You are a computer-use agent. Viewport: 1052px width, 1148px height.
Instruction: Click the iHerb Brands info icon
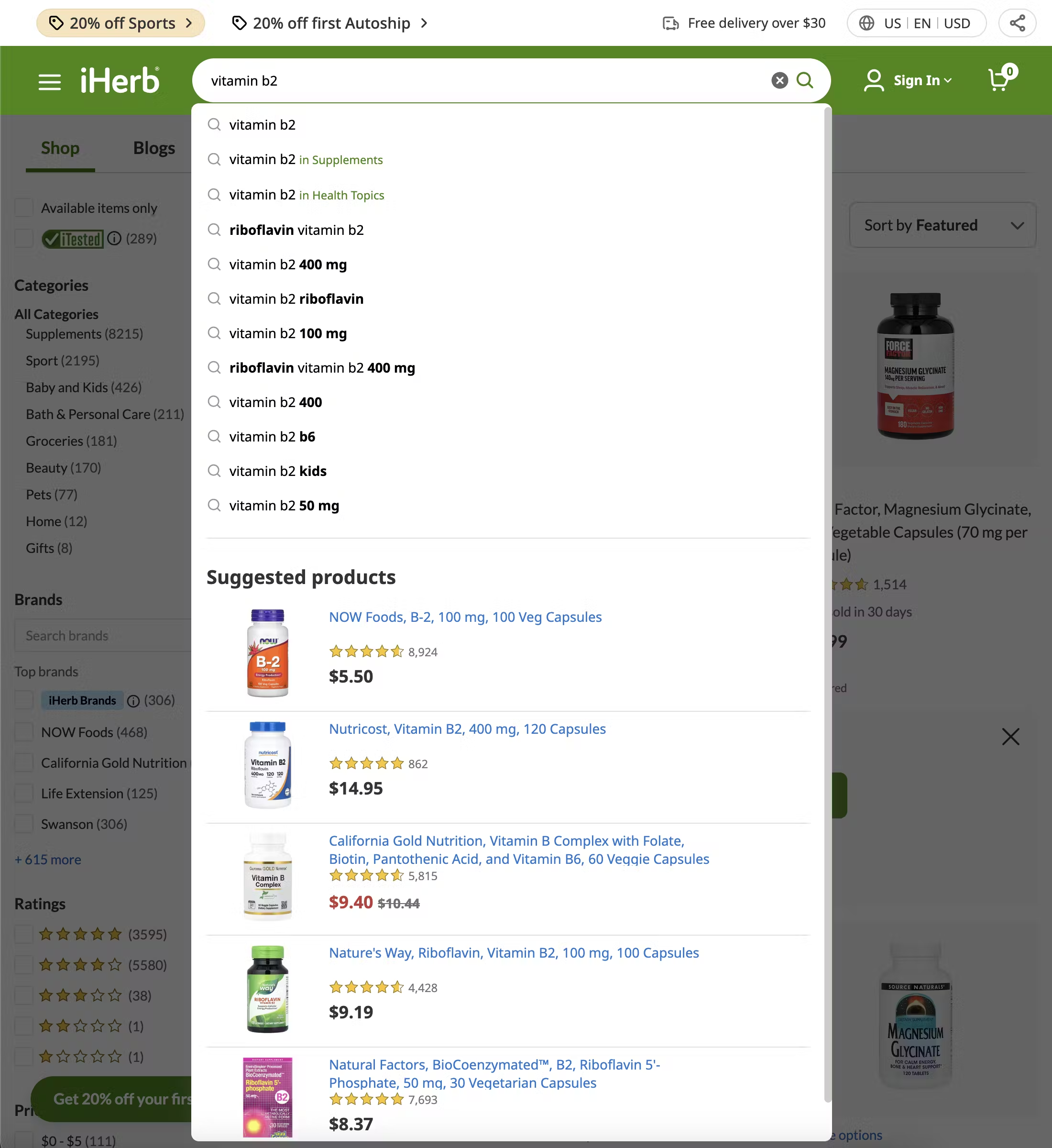[x=133, y=701]
